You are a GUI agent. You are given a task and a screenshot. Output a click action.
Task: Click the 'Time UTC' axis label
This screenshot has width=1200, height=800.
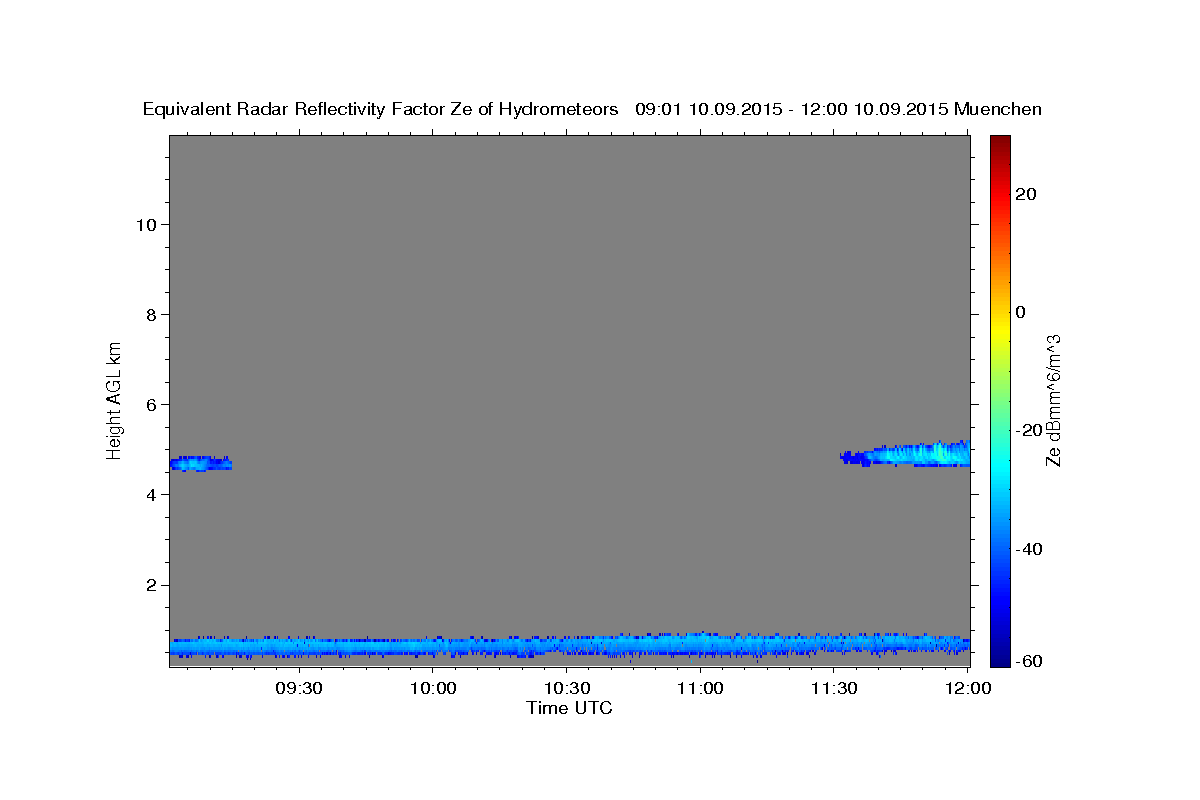pos(569,708)
